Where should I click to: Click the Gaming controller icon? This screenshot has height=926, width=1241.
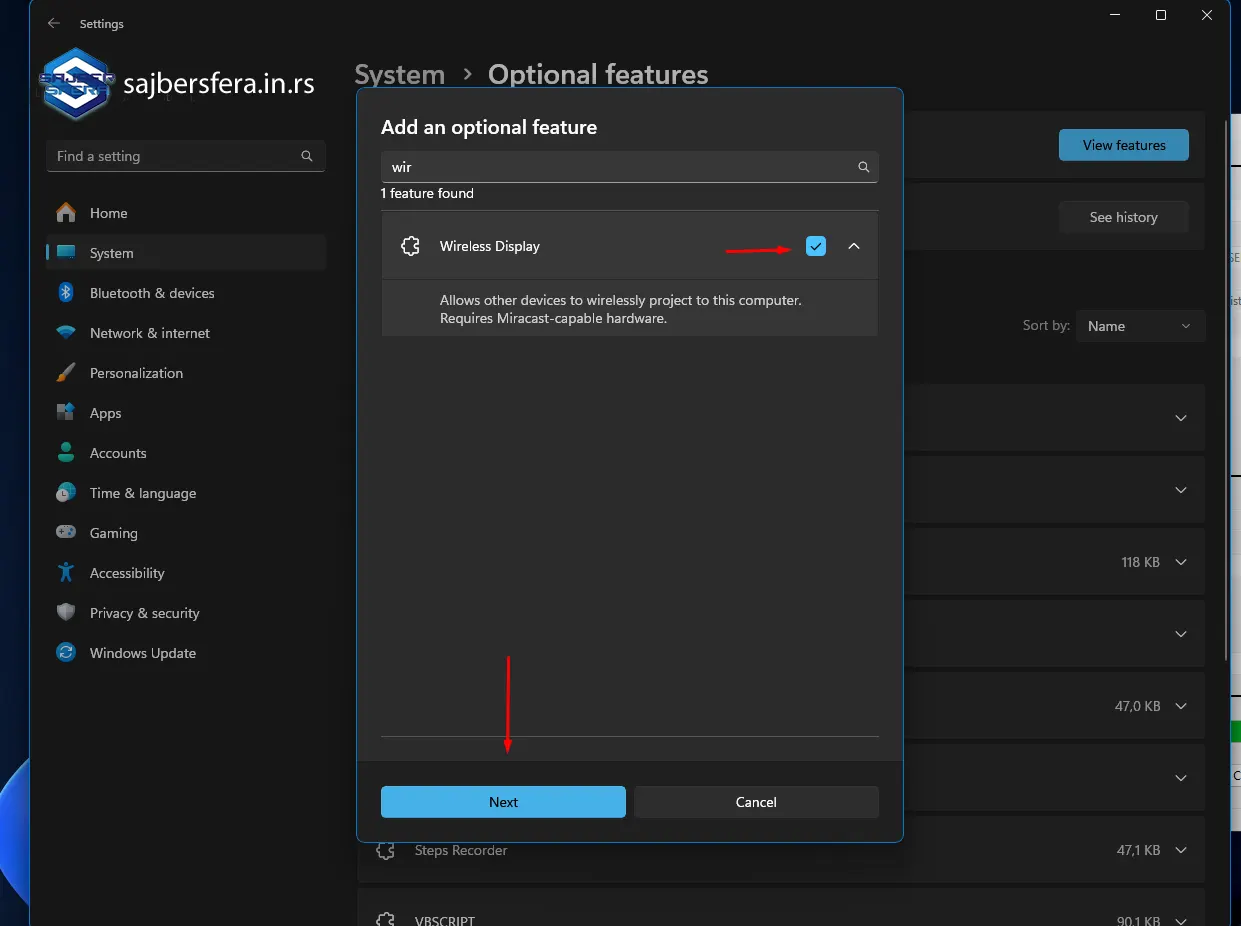click(x=66, y=533)
